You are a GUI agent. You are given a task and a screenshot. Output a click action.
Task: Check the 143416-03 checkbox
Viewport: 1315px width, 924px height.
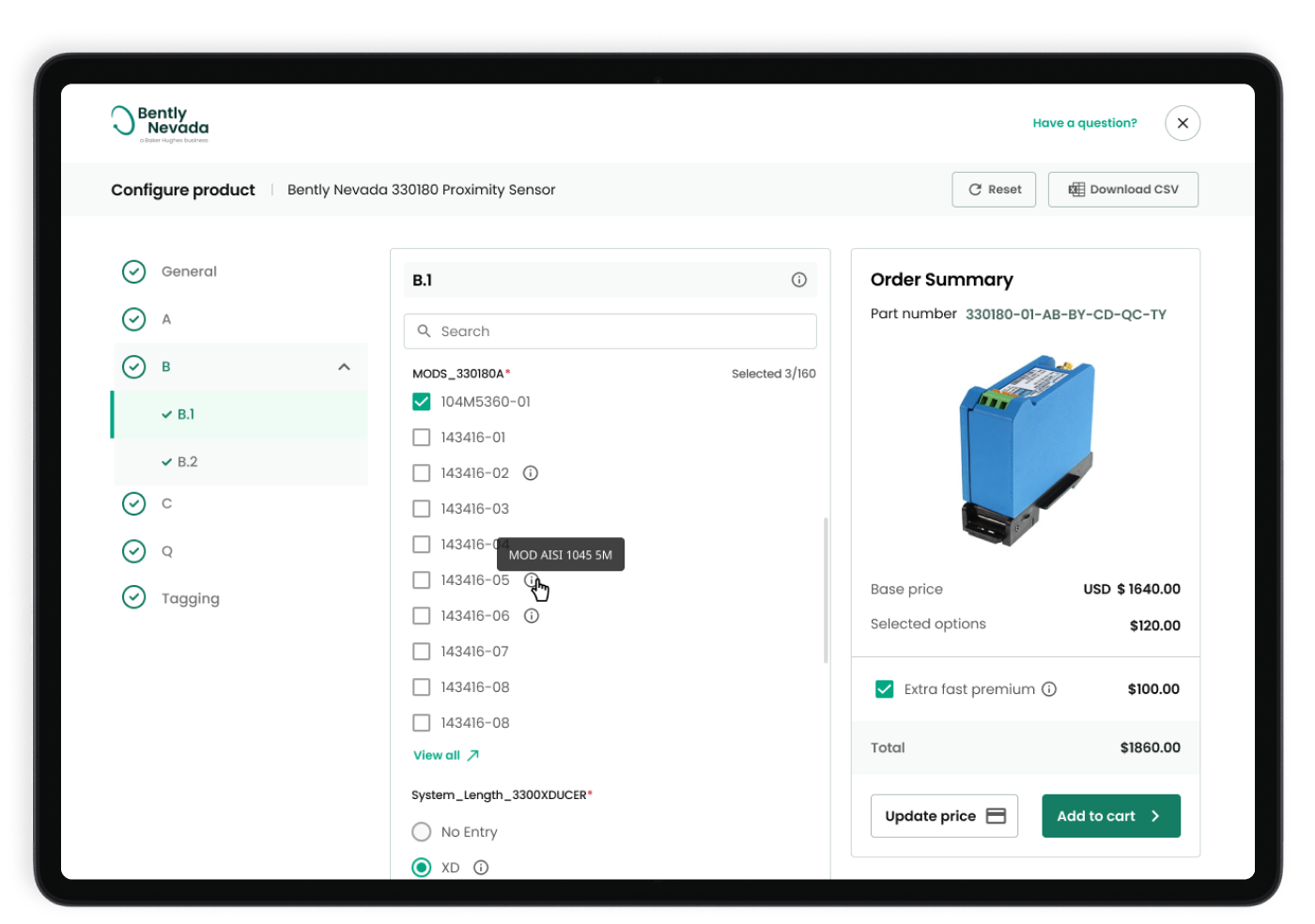tap(422, 509)
